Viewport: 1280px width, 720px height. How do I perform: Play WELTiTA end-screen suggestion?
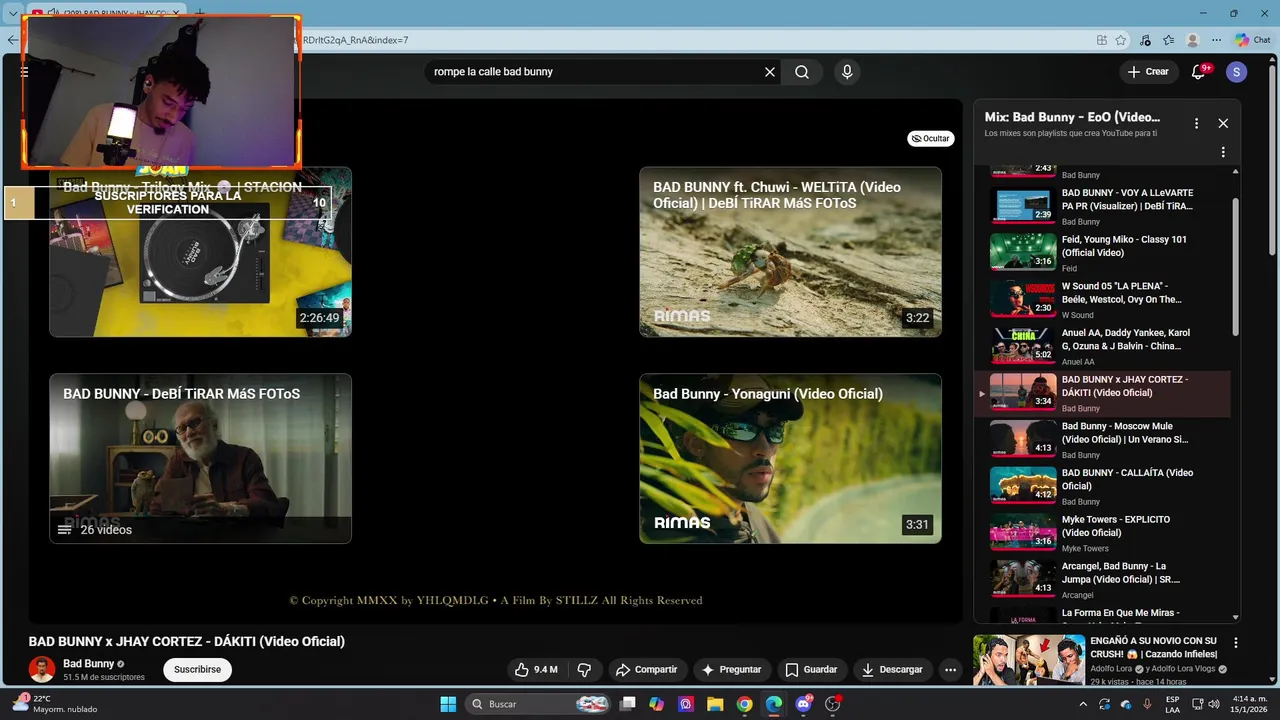[x=790, y=252]
